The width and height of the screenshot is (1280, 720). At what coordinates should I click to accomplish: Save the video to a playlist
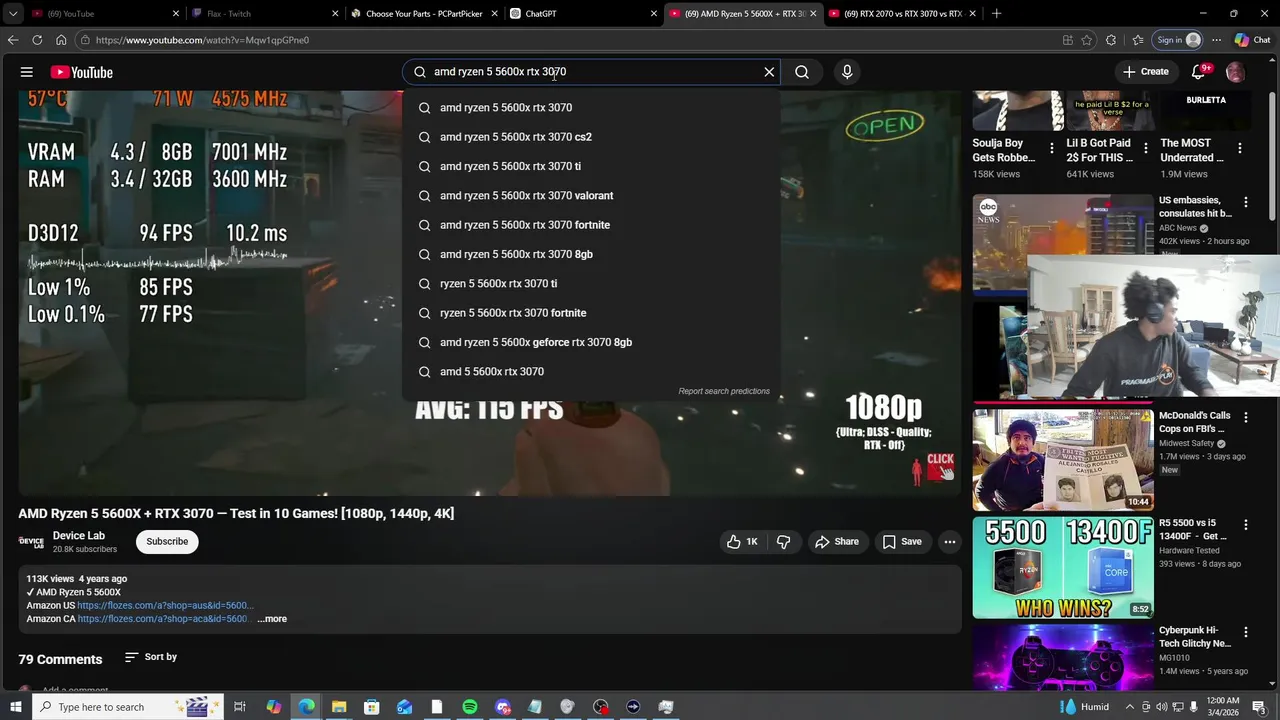pyautogui.click(x=901, y=541)
